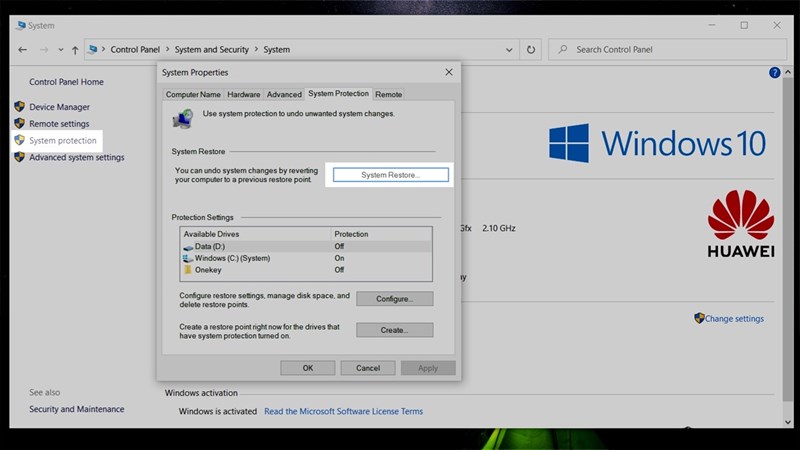Screen dimensions: 800x450
Task: Maximize the System window
Action: [744, 25]
